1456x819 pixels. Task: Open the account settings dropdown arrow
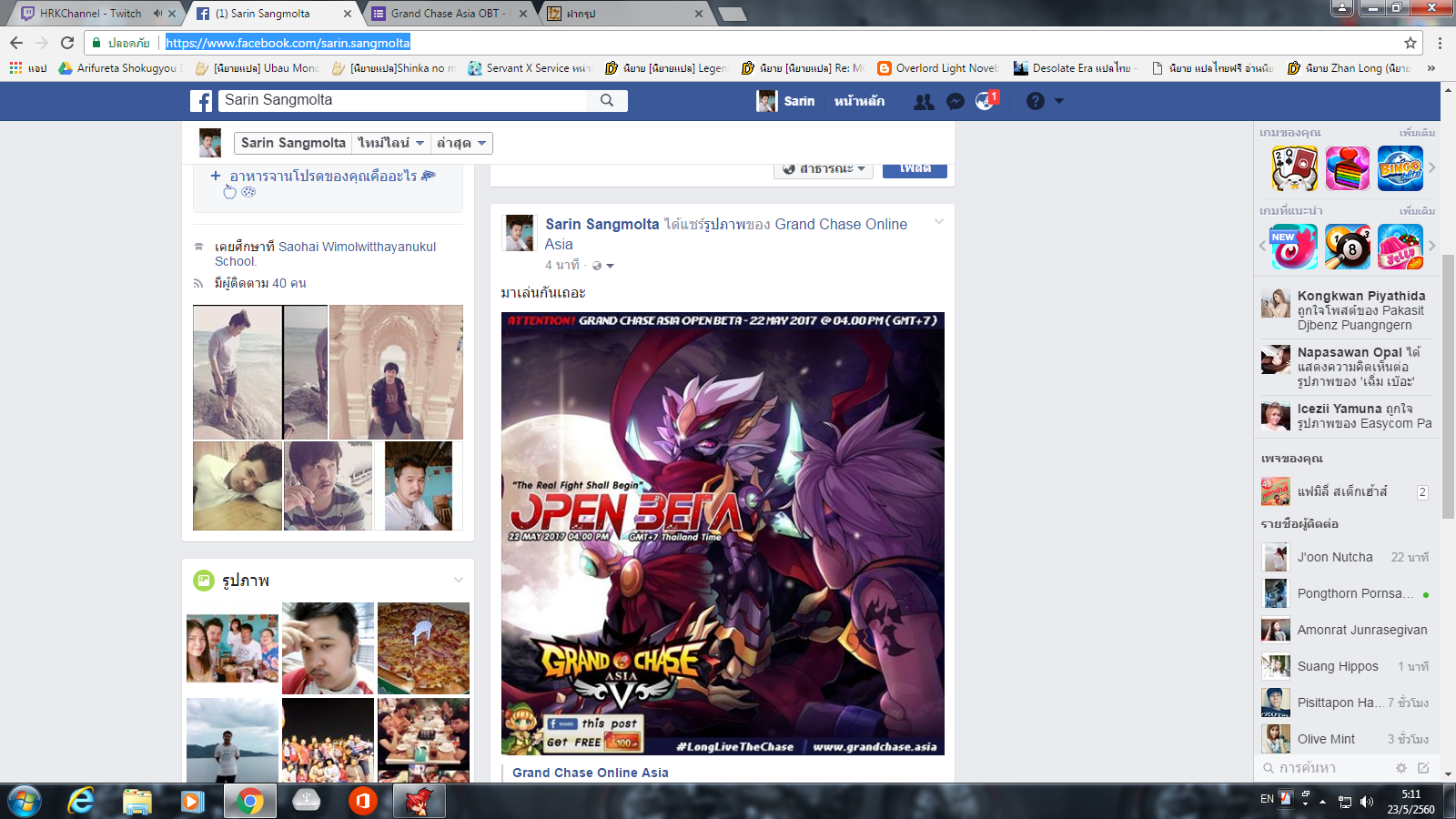click(x=1059, y=101)
